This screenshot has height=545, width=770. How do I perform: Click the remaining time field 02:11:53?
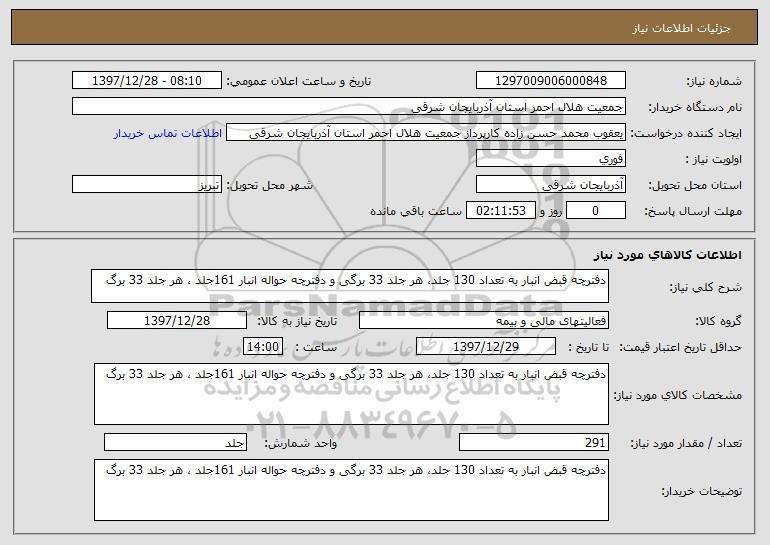500,211
